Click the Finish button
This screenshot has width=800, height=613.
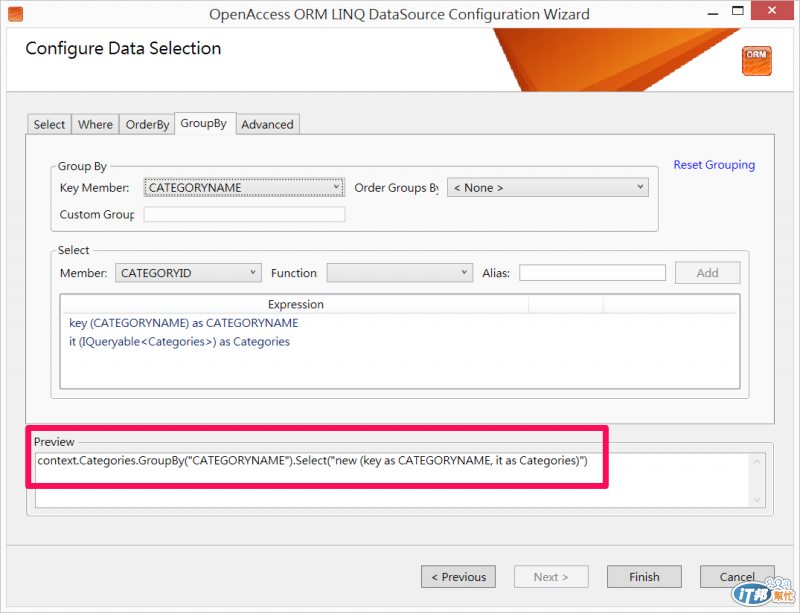click(x=644, y=577)
